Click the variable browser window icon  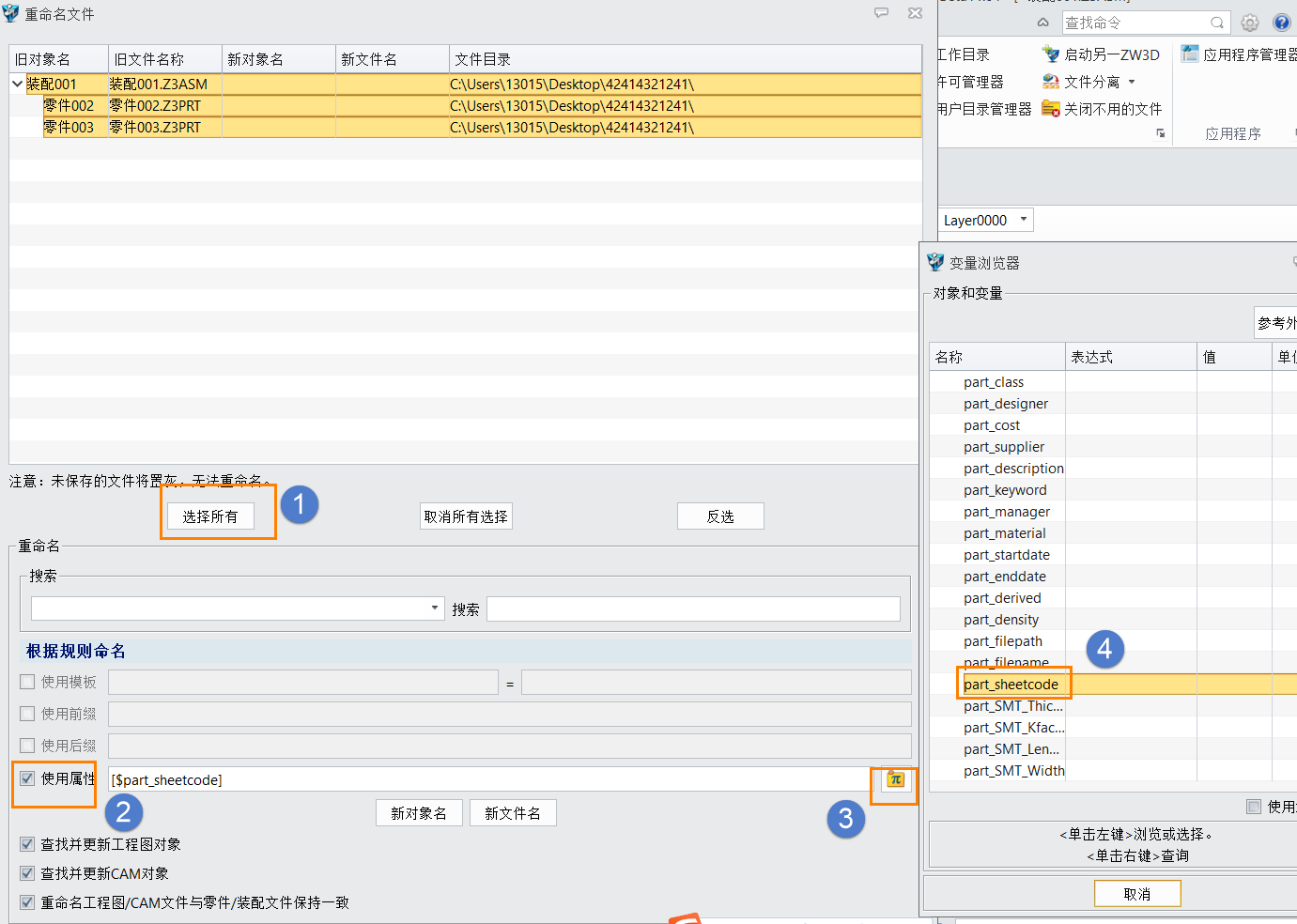point(935,262)
